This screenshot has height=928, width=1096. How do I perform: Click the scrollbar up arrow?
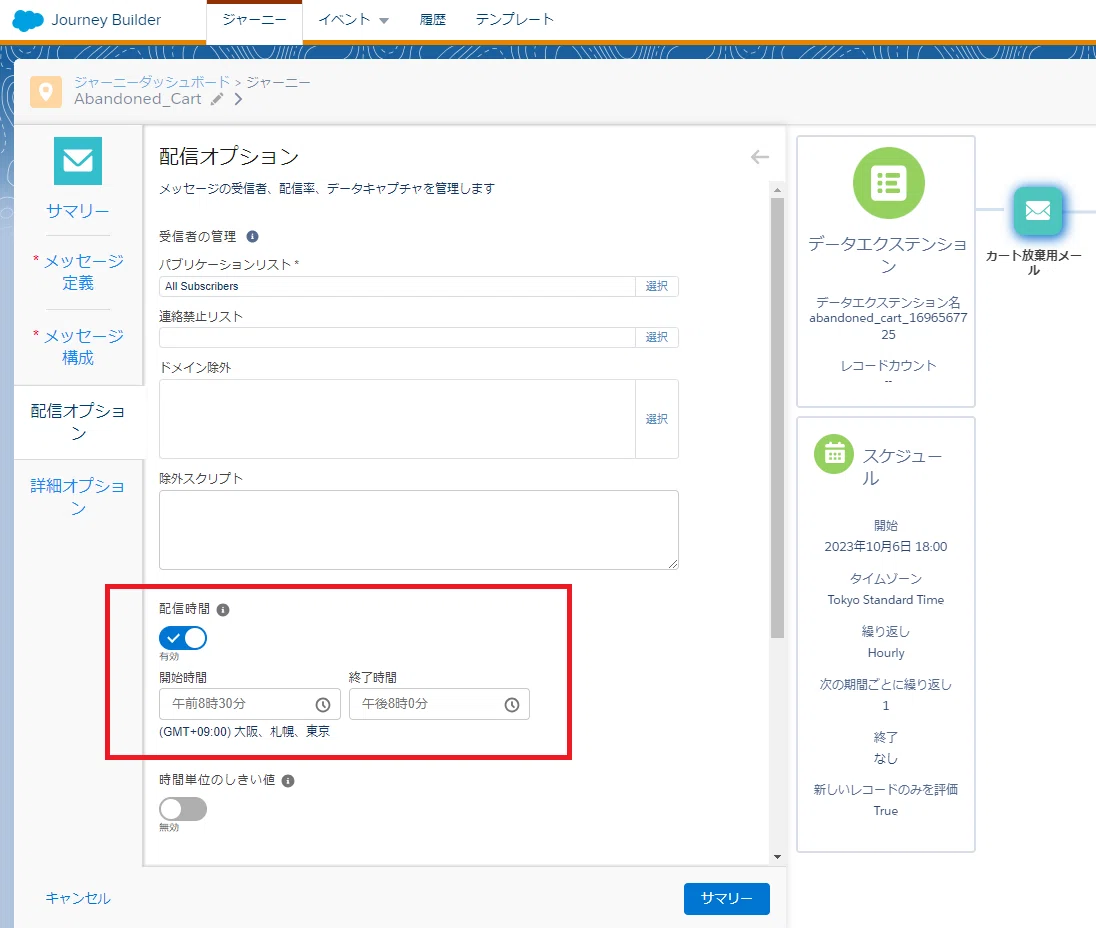pos(777,190)
